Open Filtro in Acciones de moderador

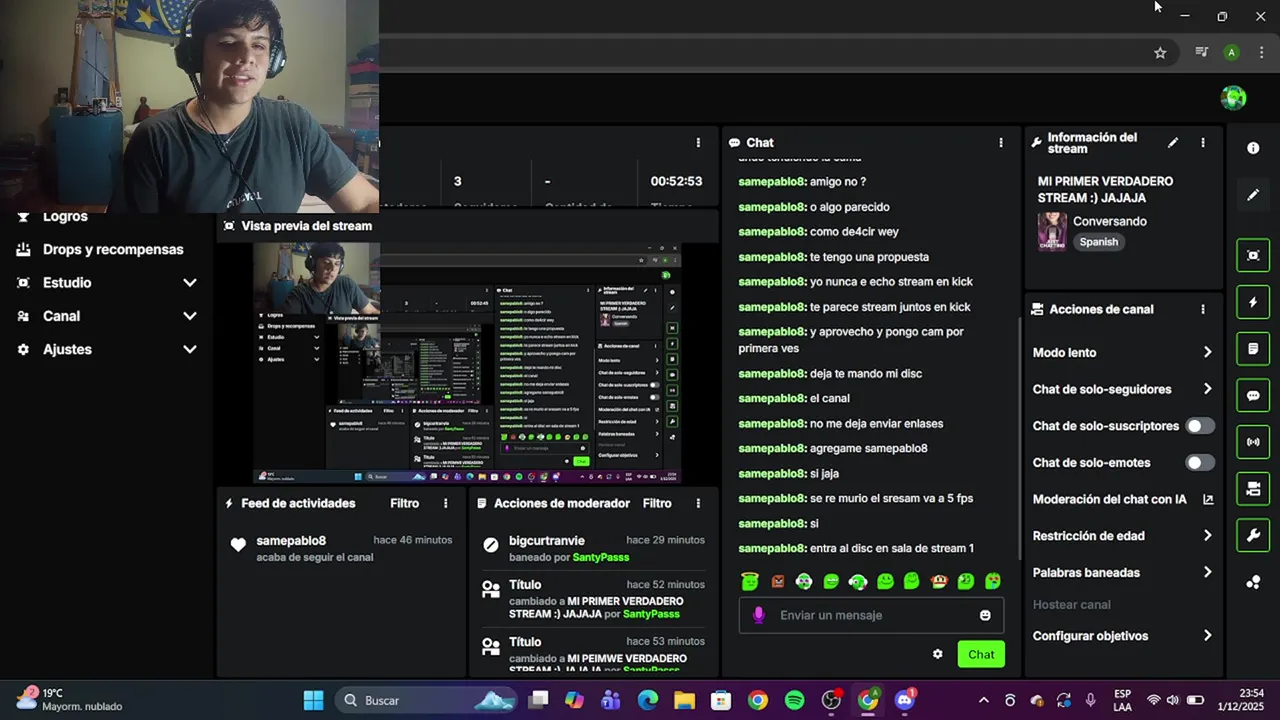(x=657, y=504)
